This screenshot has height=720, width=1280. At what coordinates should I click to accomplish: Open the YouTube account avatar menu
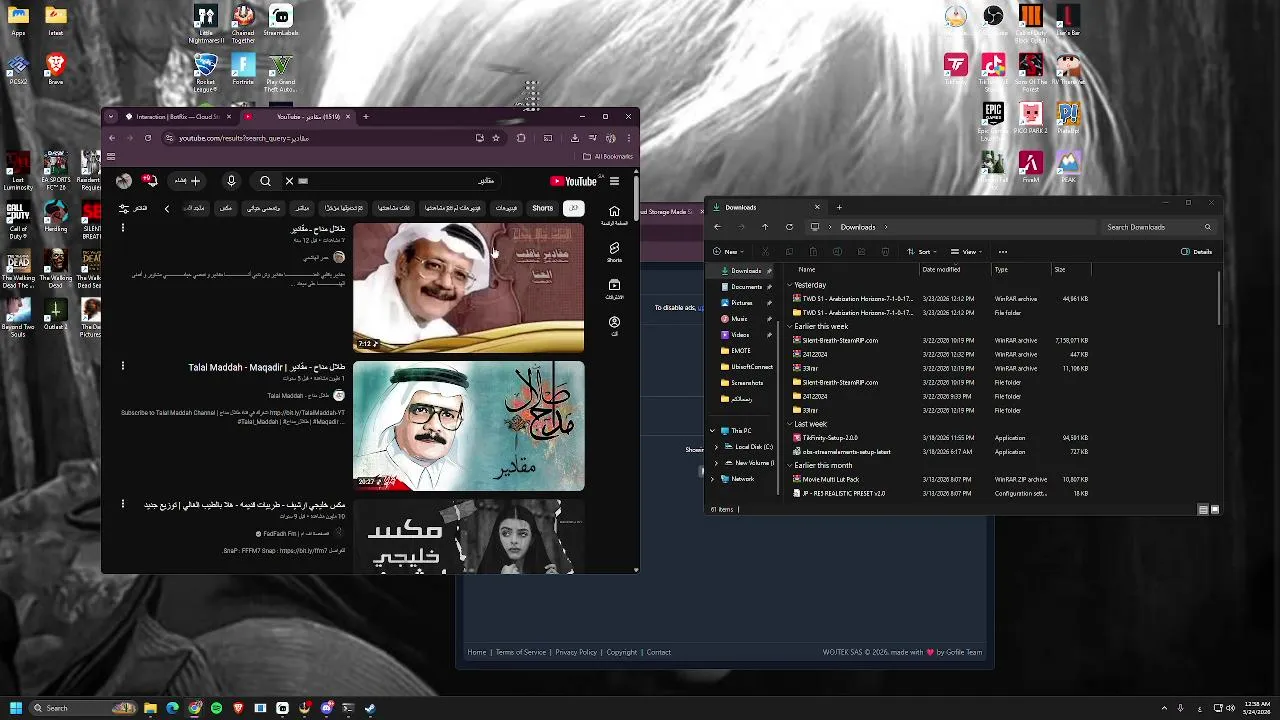[123, 181]
